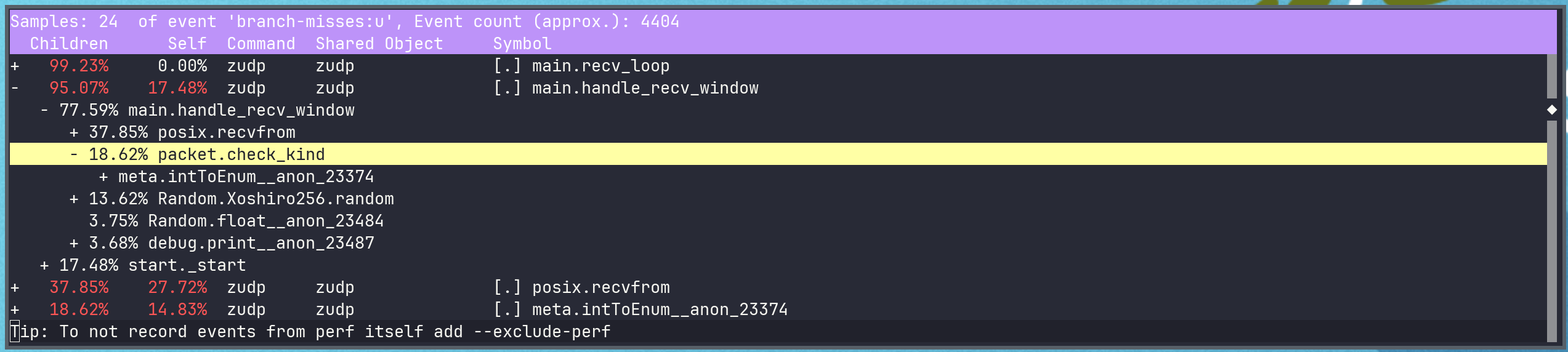The width and height of the screenshot is (1568, 352).
Task: Click the tip line about --exclude-perf
Action: [x=310, y=332]
